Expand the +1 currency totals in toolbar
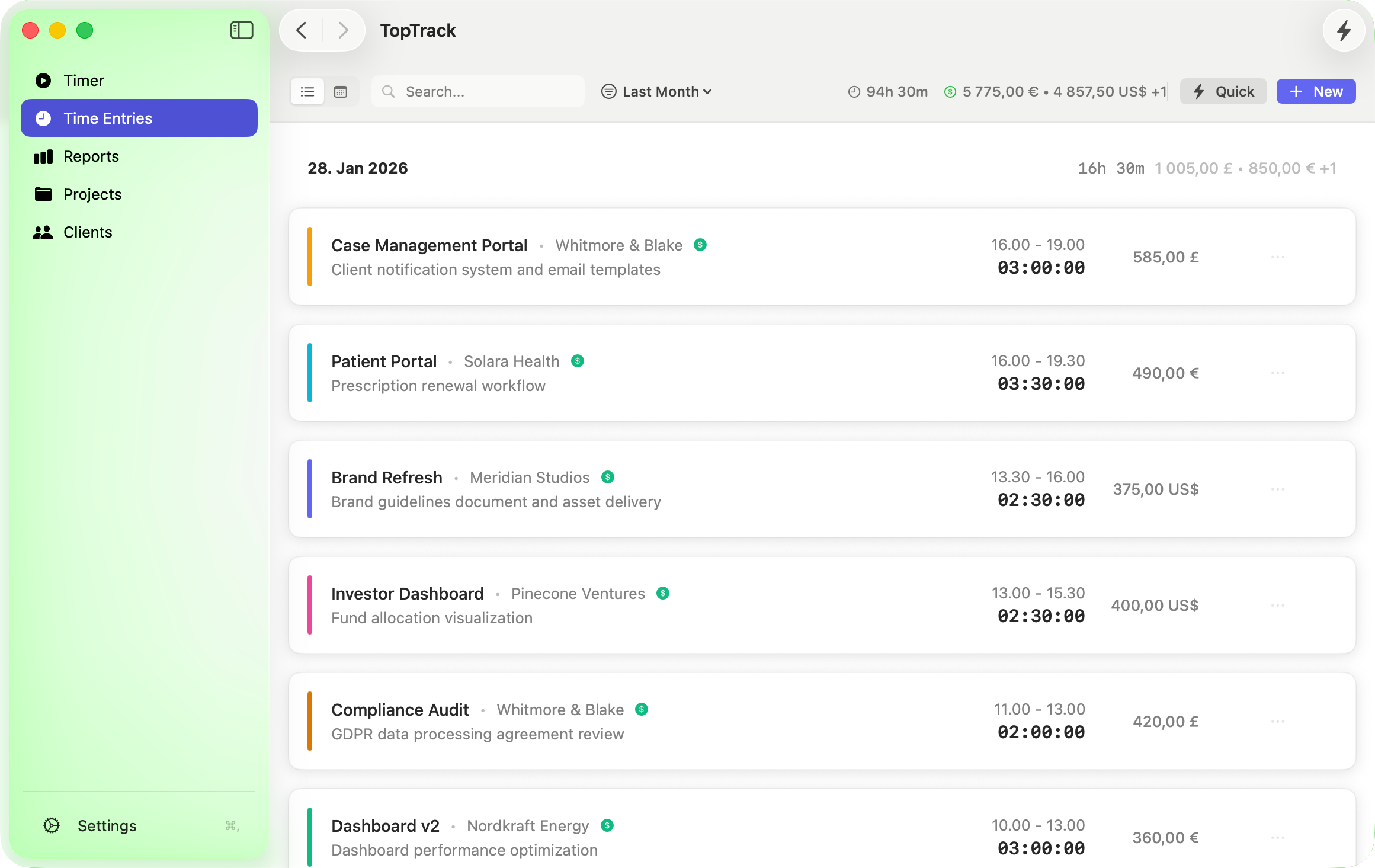 [1159, 92]
